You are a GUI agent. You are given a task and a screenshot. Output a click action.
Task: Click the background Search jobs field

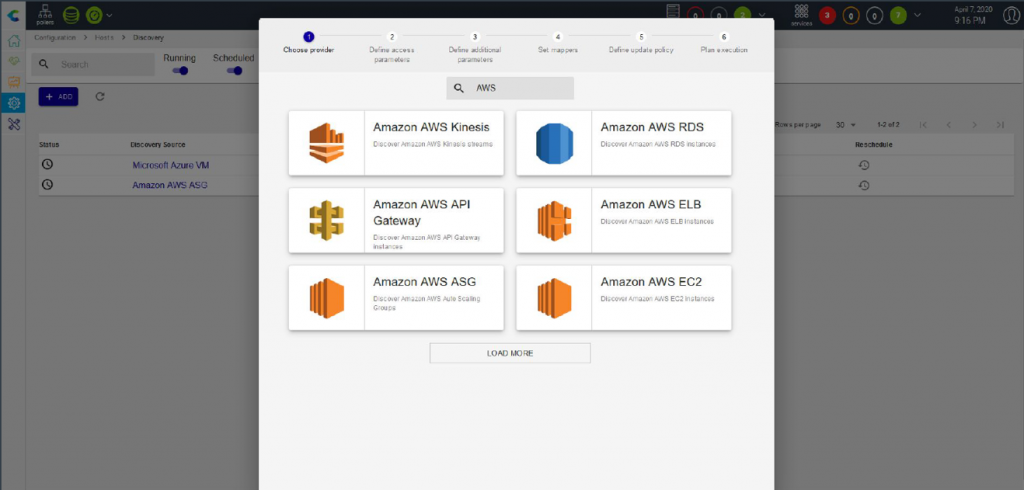(x=93, y=64)
